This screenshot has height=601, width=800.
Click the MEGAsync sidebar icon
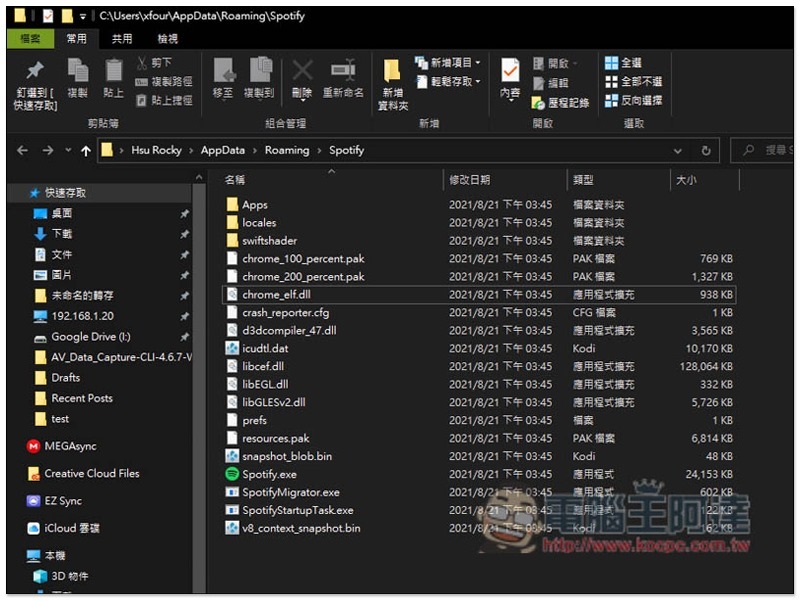(33, 446)
